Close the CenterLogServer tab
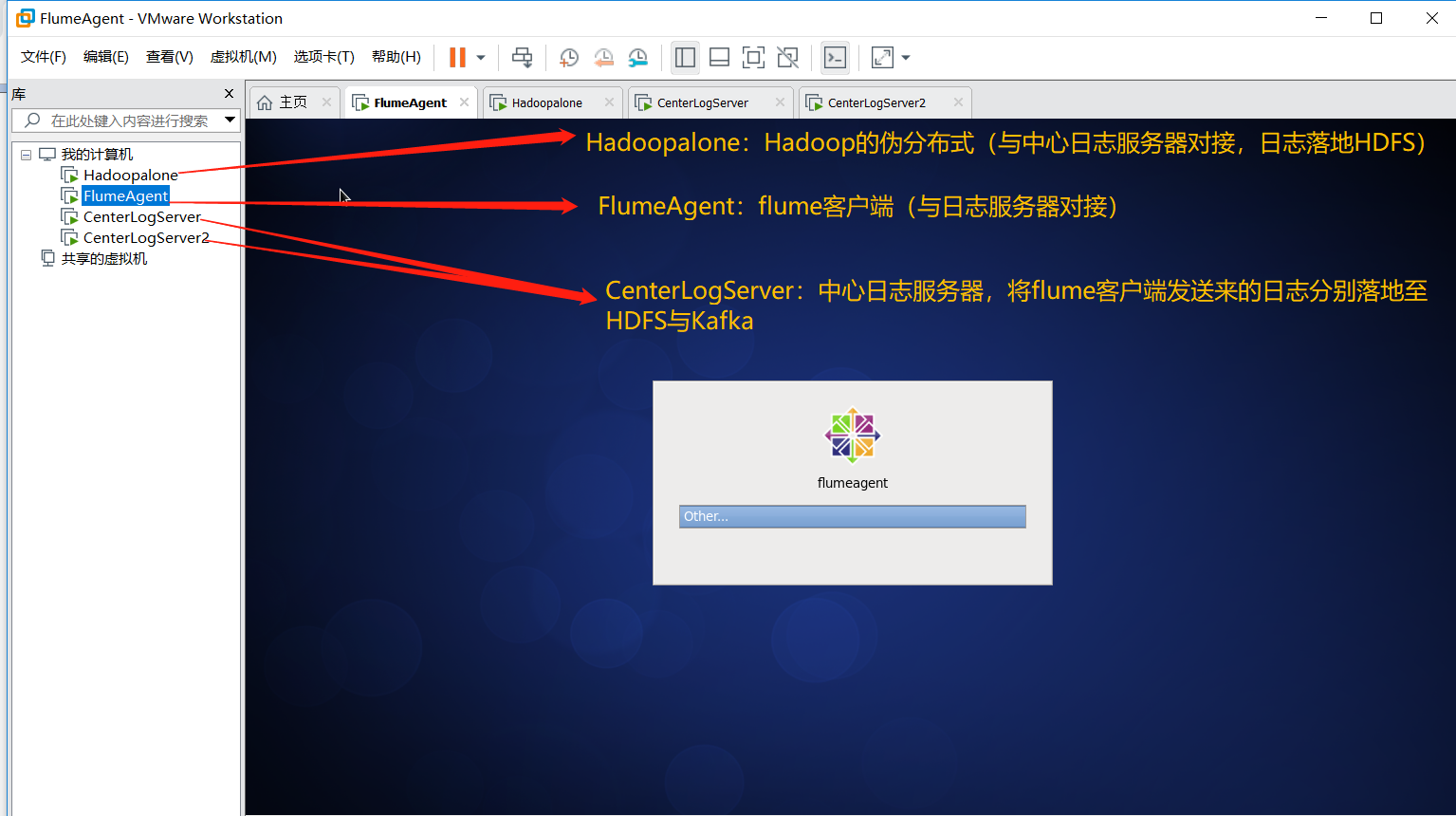This screenshot has width=1456, height=816. pos(780,102)
